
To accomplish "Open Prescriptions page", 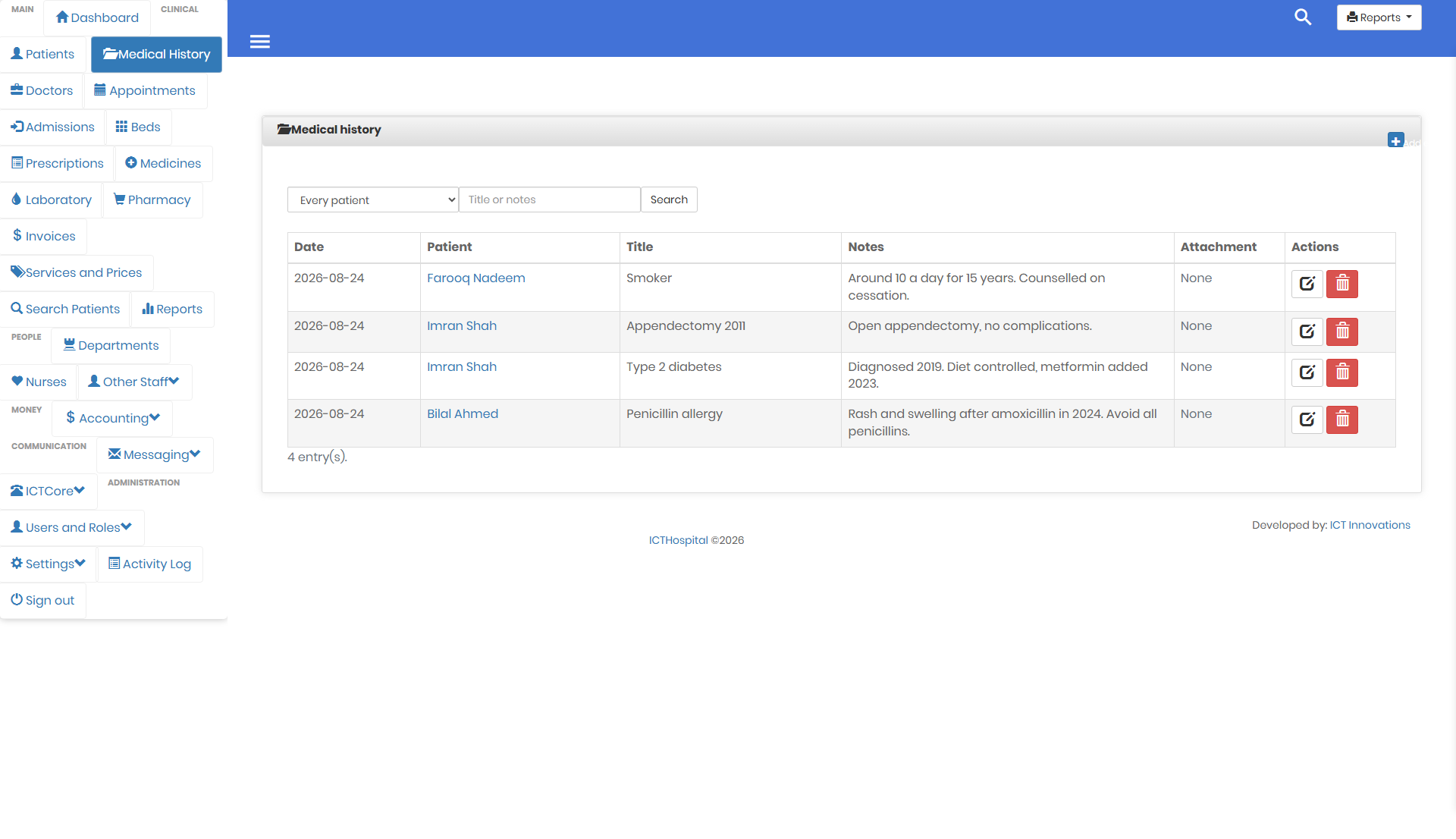I will pos(57,163).
